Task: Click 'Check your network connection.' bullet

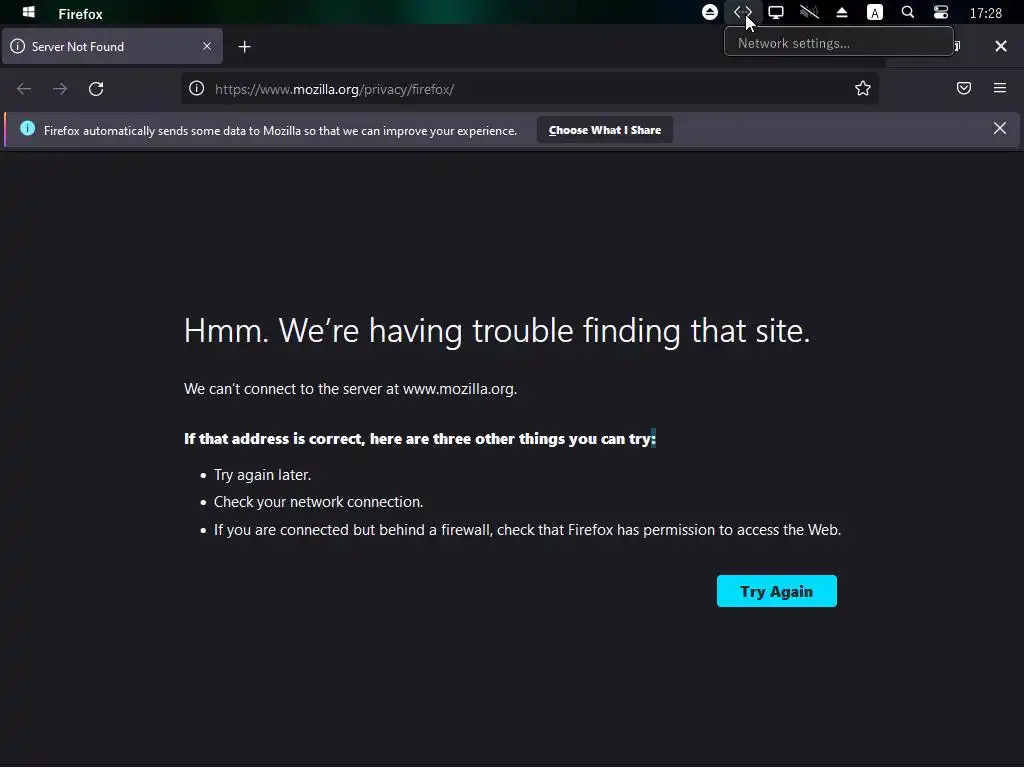Action: pyautogui.click(x=319, y=502)
